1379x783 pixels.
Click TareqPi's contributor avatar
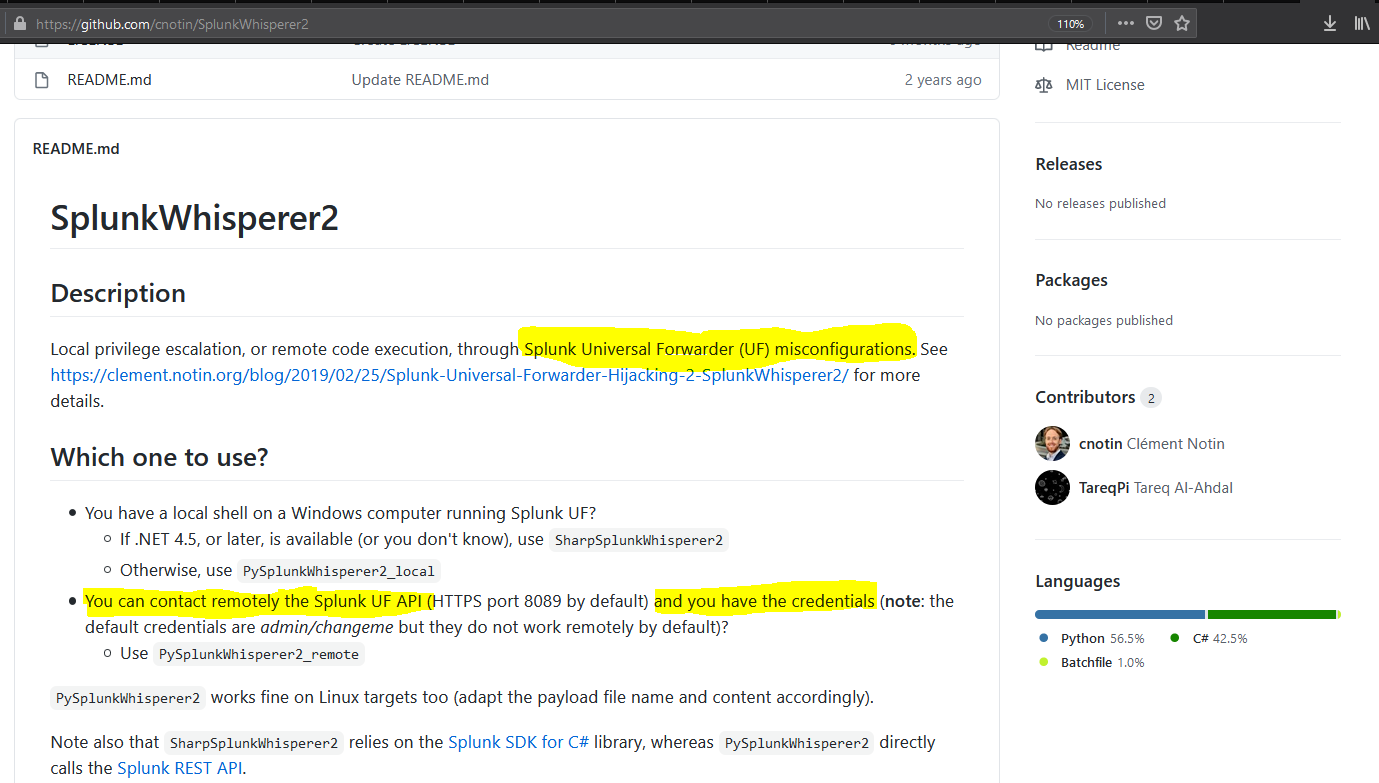point(1052,488)
